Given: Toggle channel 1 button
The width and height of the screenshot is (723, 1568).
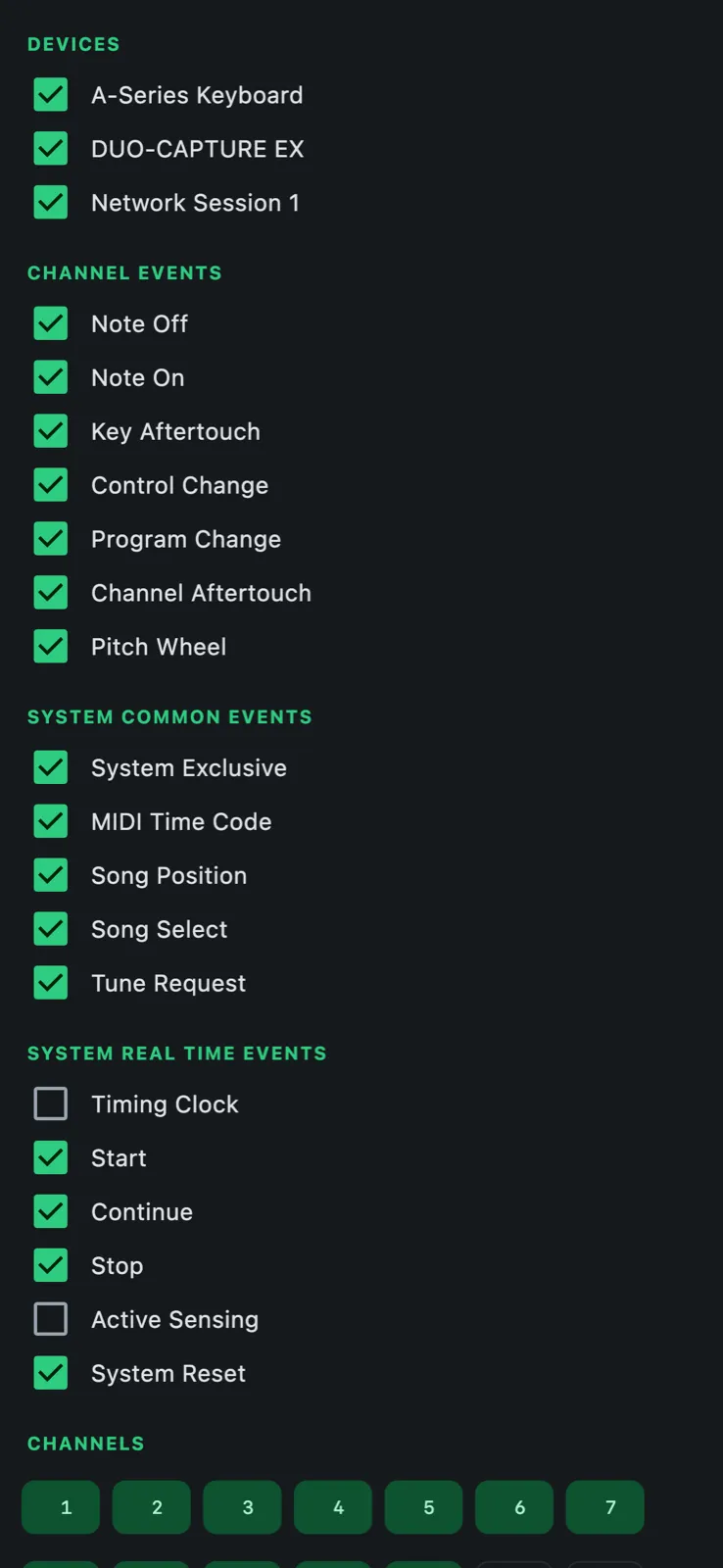Looking at the screenshot, I should pyautogui.click(x=61, y=1507).
